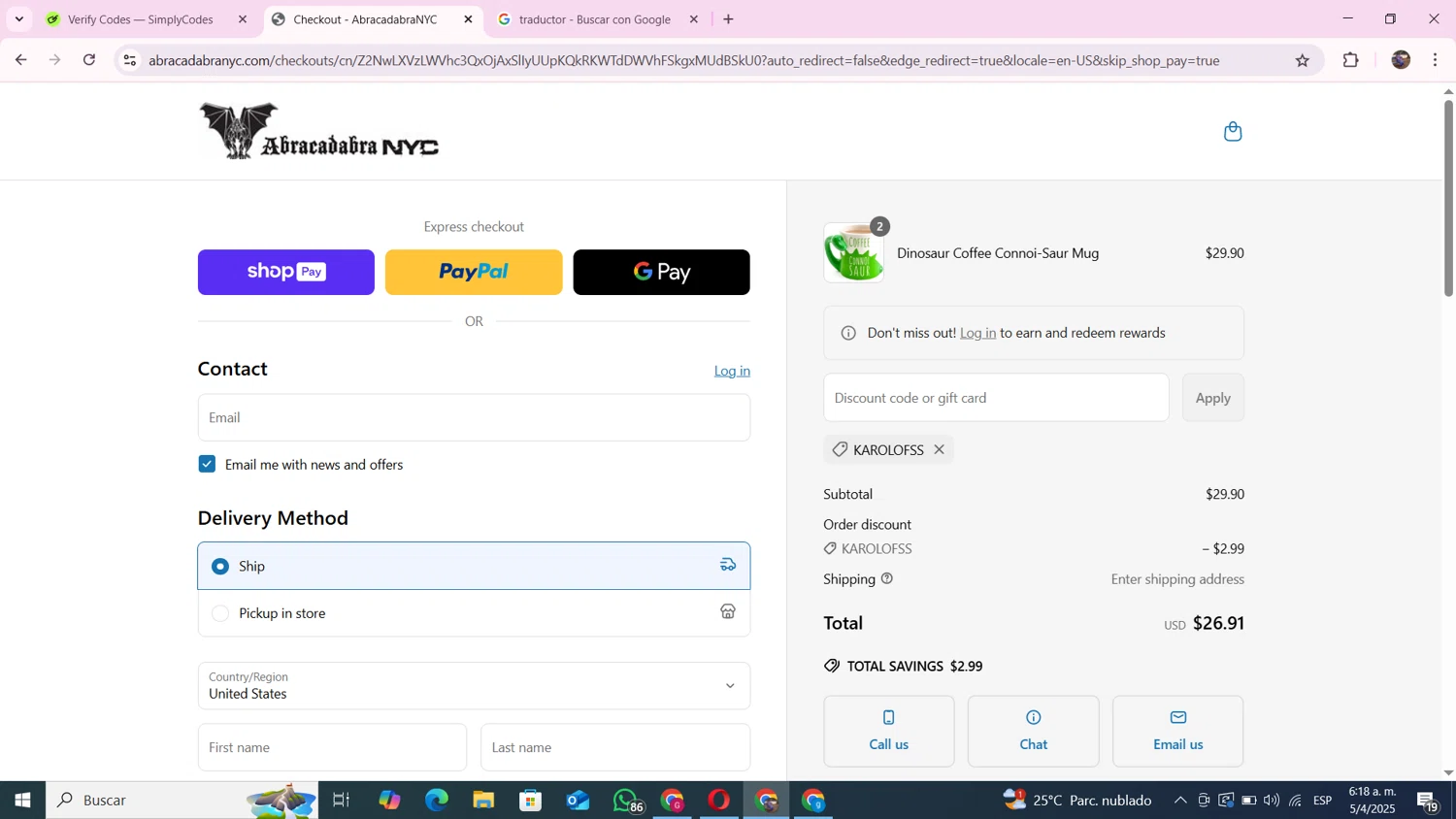
Task: Reload the current page
Action: (x=89, y=60)
